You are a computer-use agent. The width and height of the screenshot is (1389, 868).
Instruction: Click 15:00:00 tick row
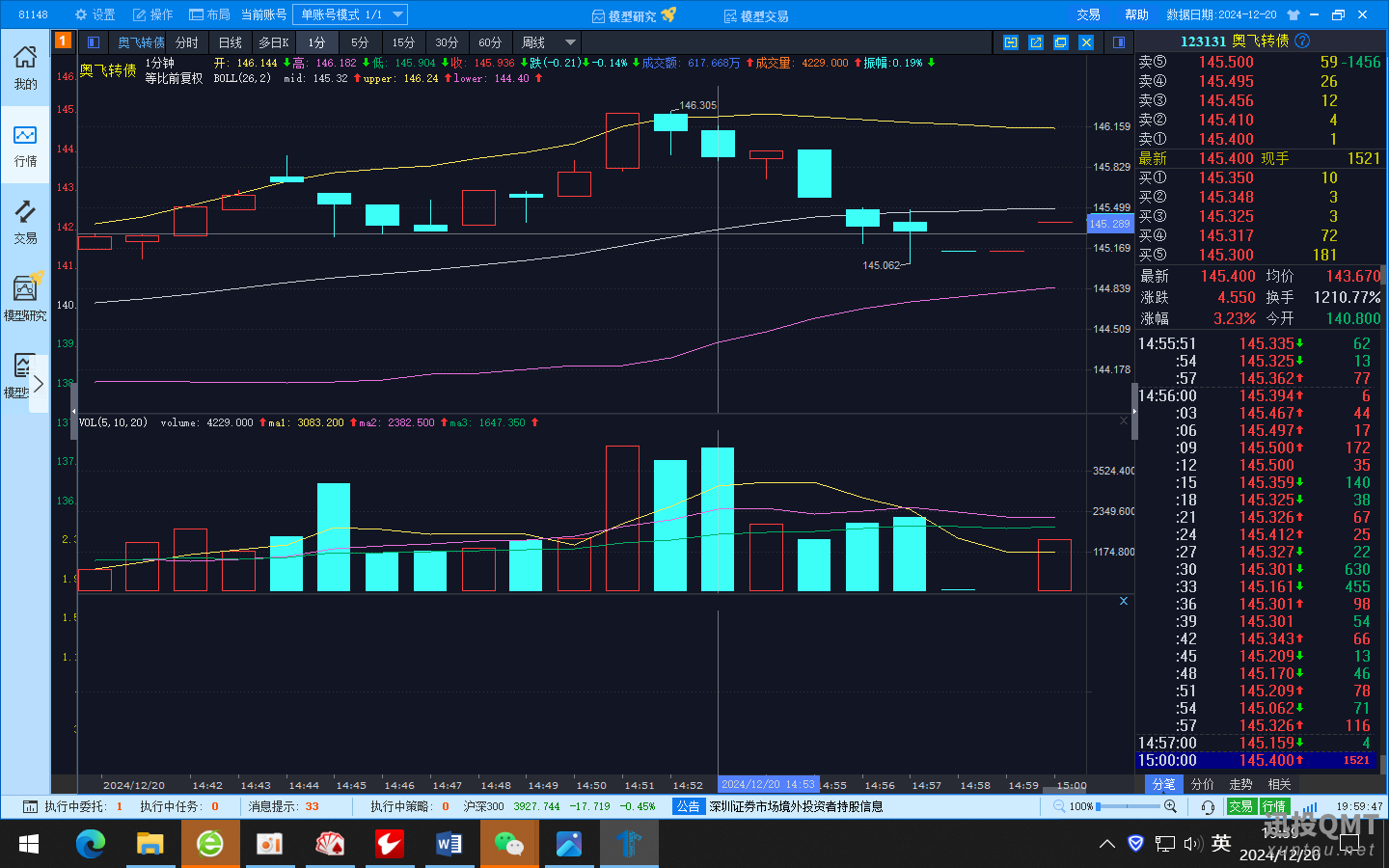click(1259, 761)
